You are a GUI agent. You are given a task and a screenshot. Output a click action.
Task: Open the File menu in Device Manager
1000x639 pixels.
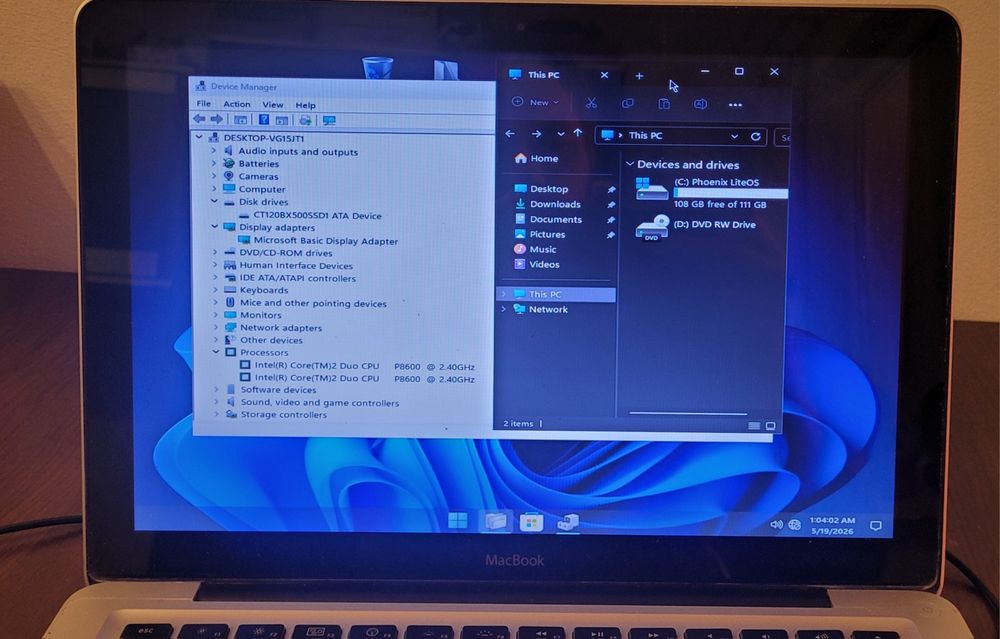(203, 103)
